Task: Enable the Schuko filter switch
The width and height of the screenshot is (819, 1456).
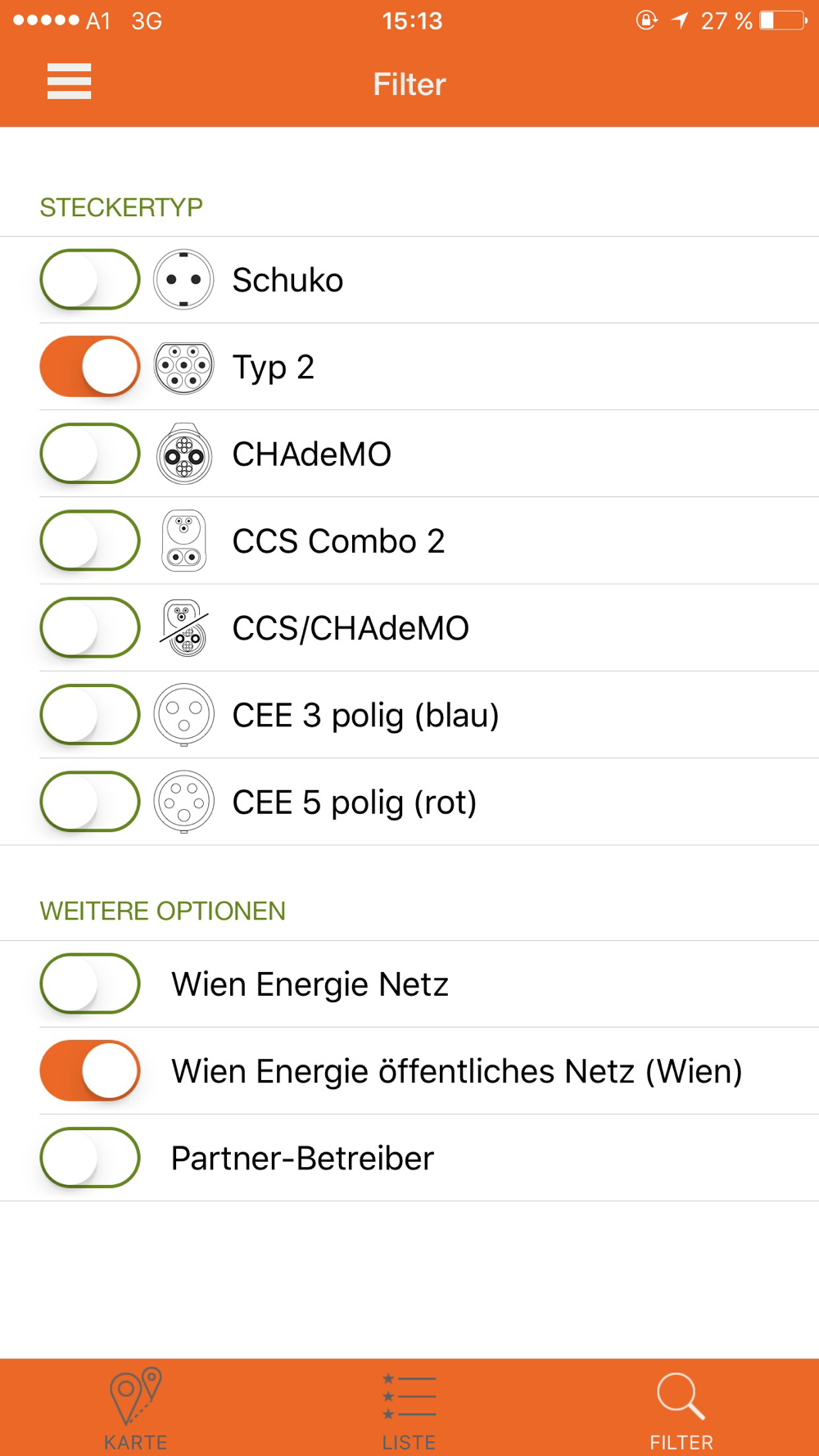Action: (90, 280)
